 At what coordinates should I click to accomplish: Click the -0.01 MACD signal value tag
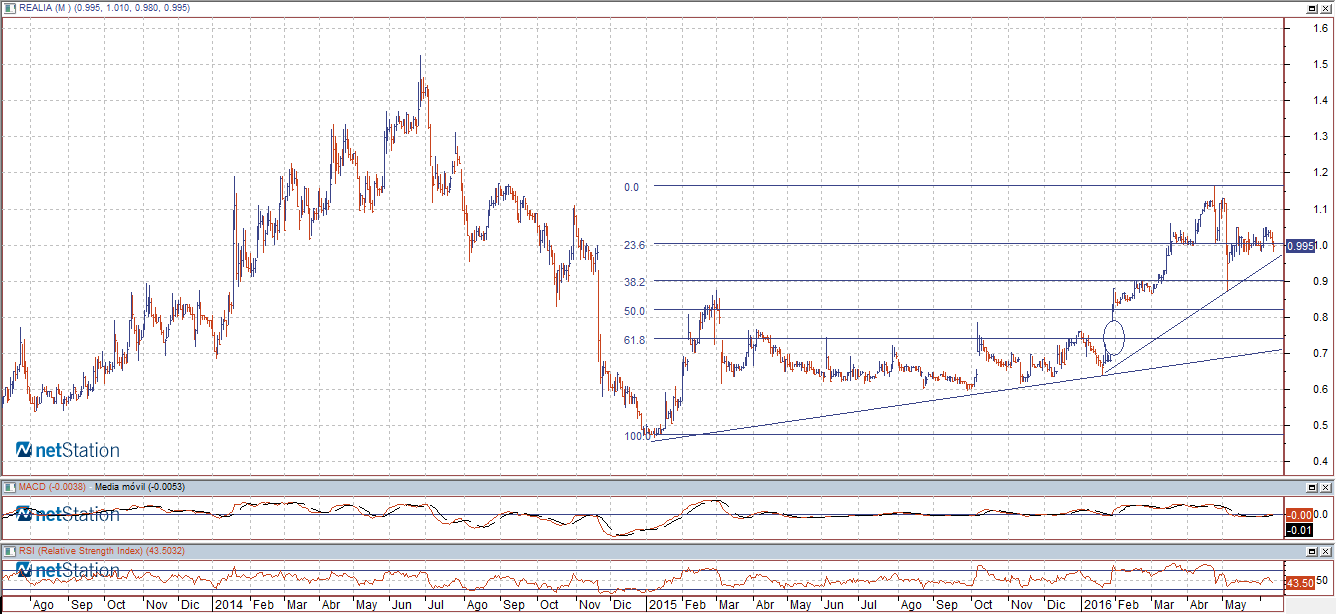pyautogui.click(x=1299, y=528)
